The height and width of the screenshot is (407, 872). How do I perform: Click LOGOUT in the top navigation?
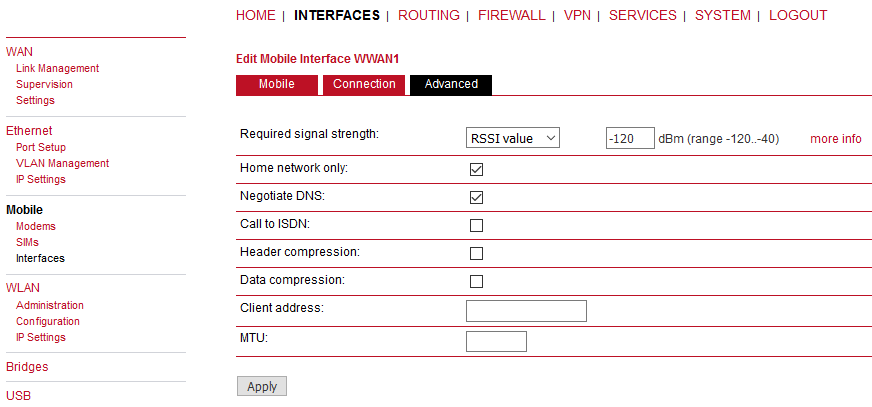point(798,16)
